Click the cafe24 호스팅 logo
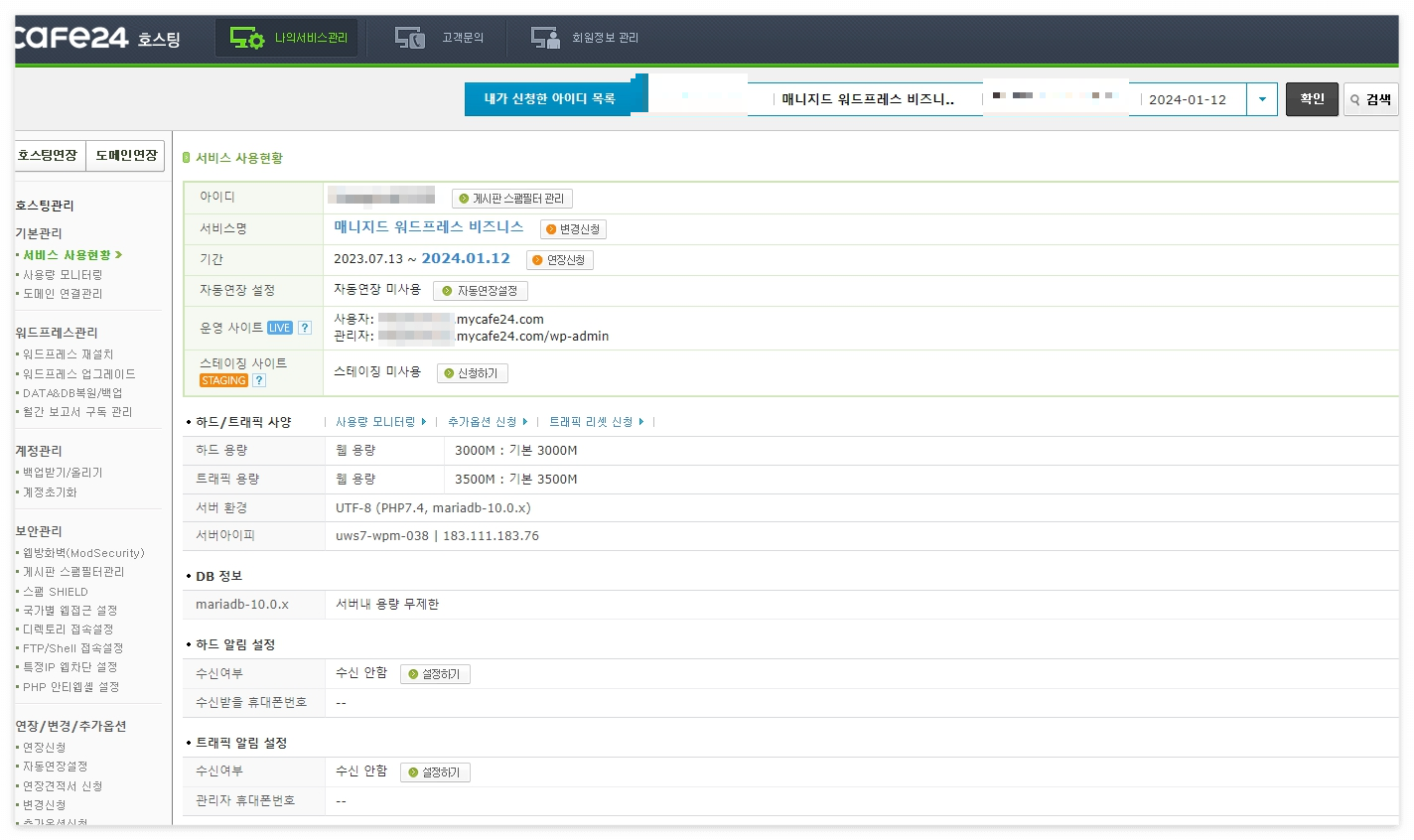Viewport: 1414px width, 840px height. click(96, 38)
